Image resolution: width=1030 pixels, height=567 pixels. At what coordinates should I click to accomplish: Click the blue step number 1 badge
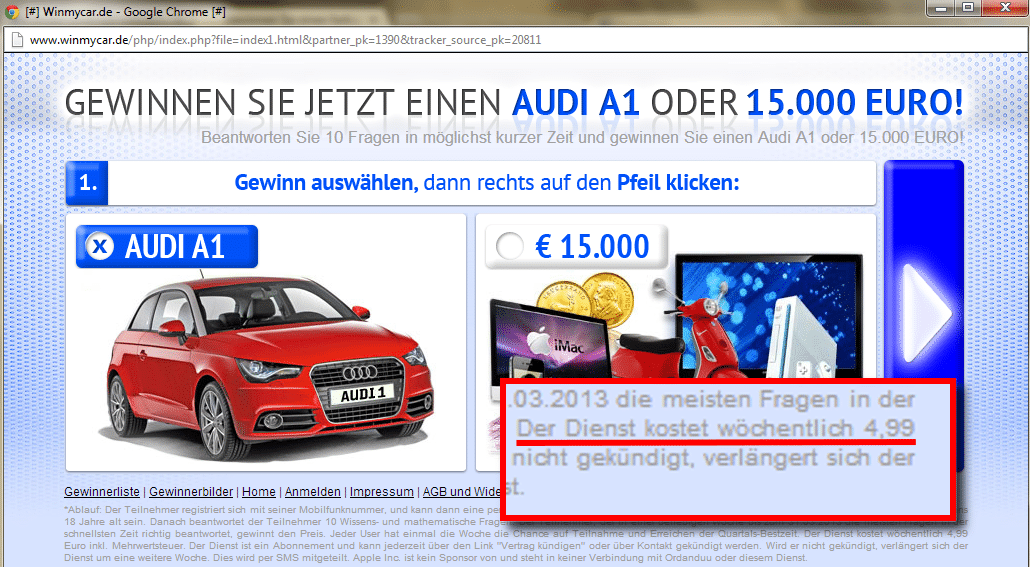[x=87, y=183]
